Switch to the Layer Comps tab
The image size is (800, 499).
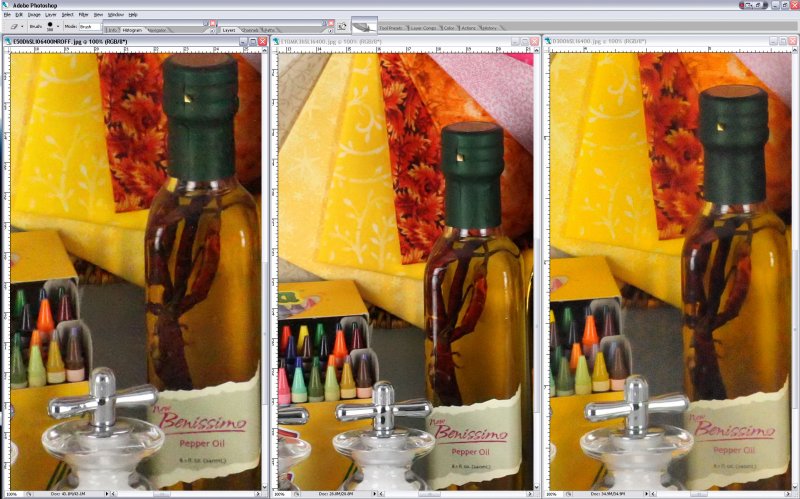[x=423, y=28]
